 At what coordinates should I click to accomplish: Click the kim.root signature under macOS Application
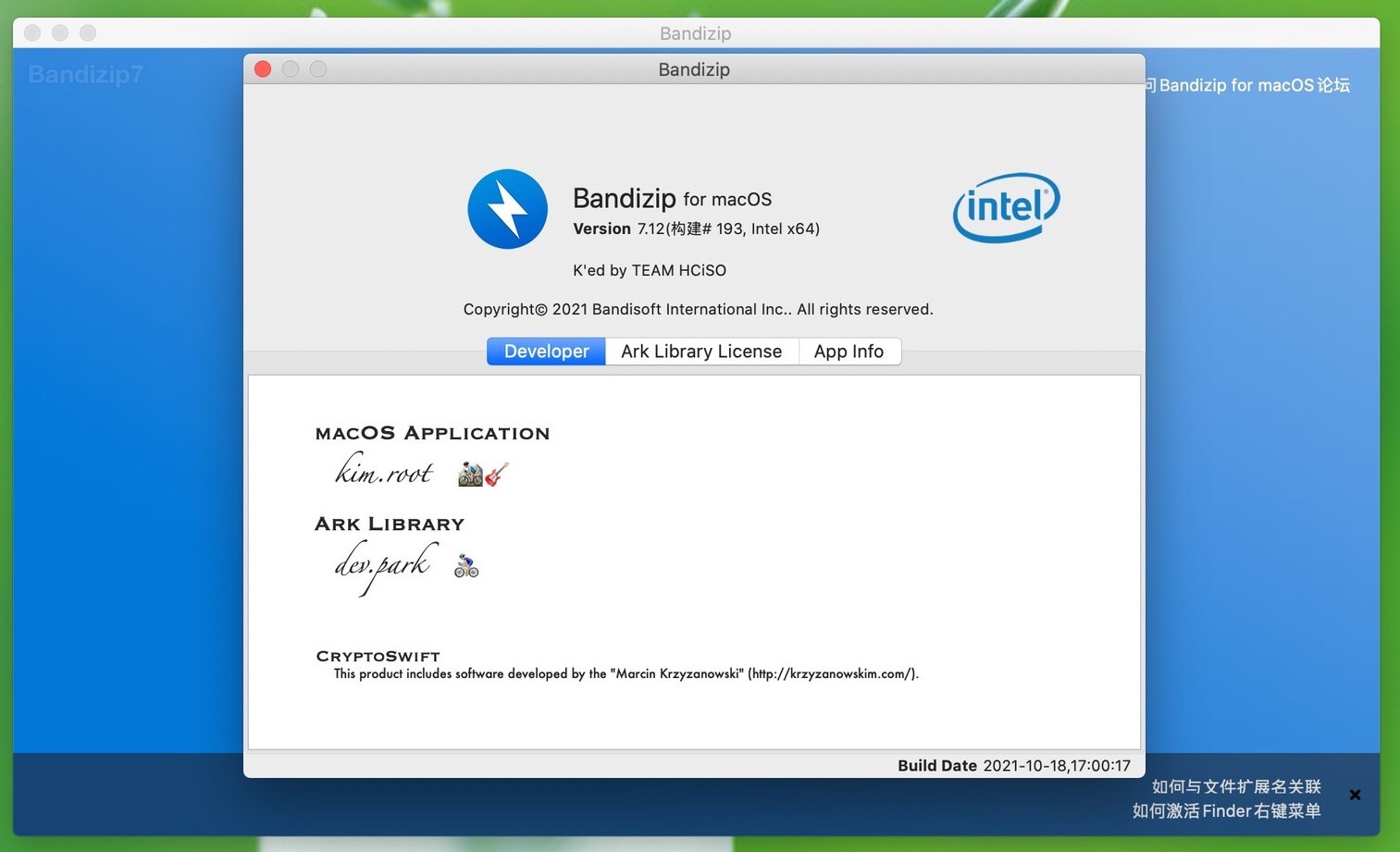[x=383, y=471]
